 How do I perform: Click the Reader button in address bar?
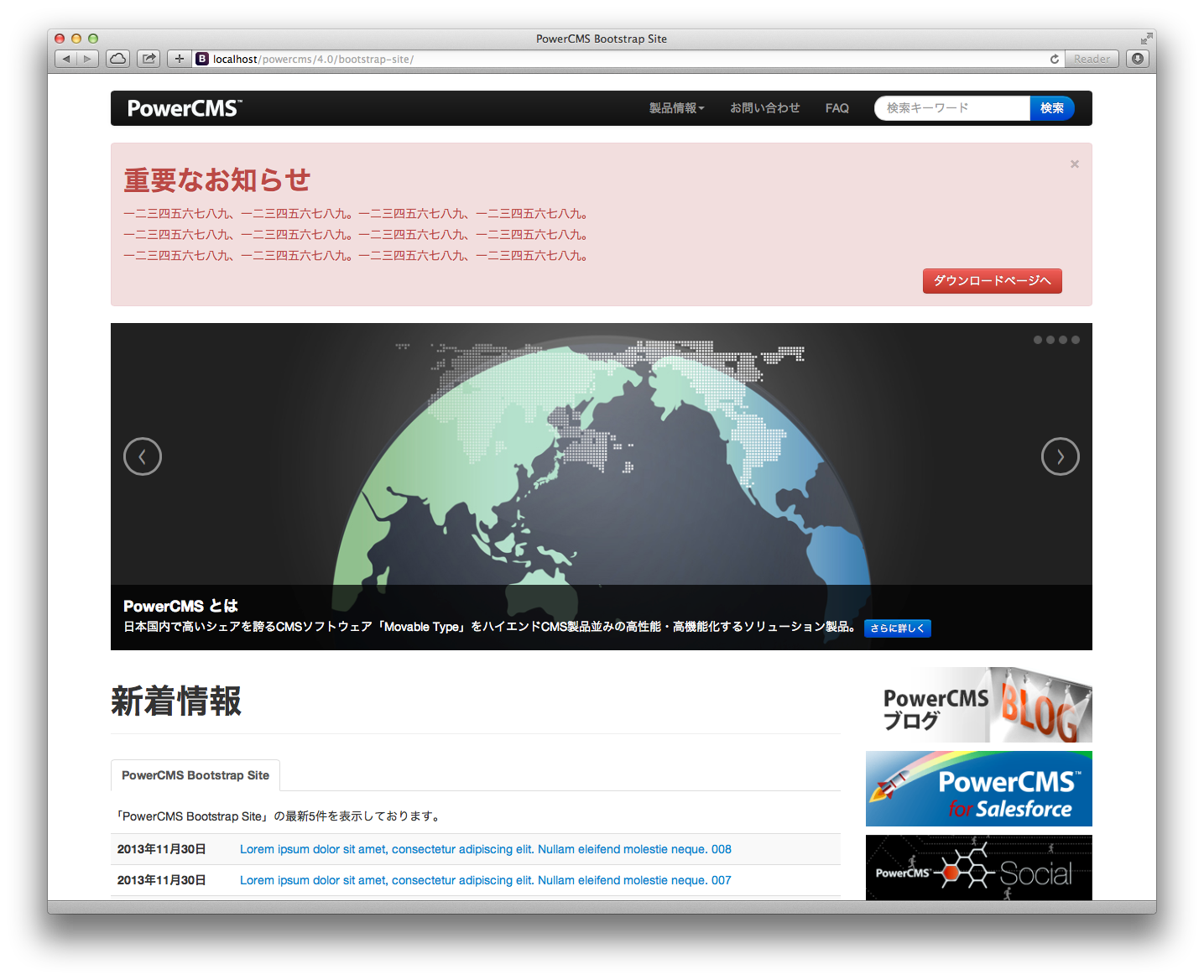point(1092,59)
